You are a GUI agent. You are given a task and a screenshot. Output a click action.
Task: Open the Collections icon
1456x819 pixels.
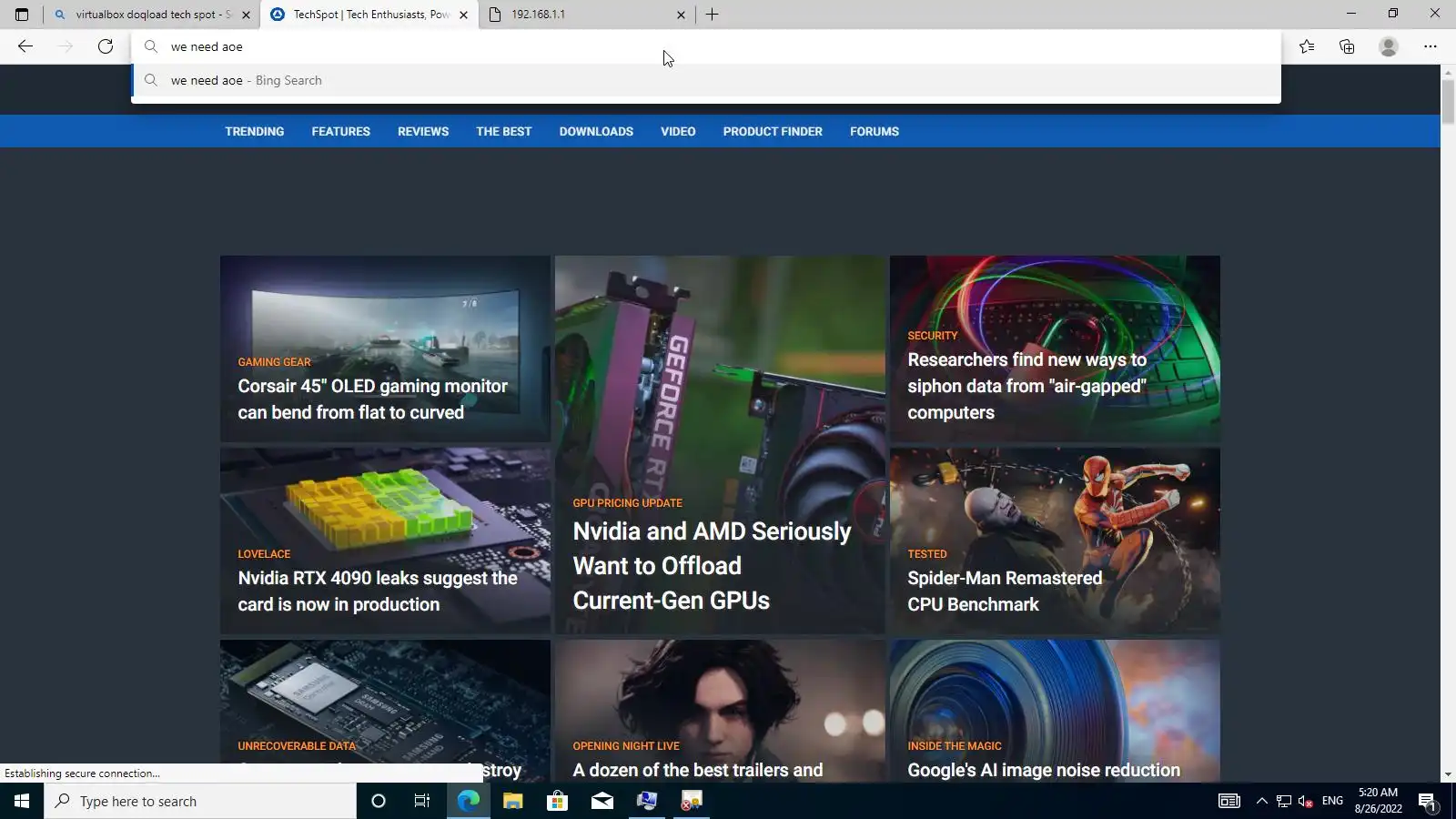[x=1347, y=46]
